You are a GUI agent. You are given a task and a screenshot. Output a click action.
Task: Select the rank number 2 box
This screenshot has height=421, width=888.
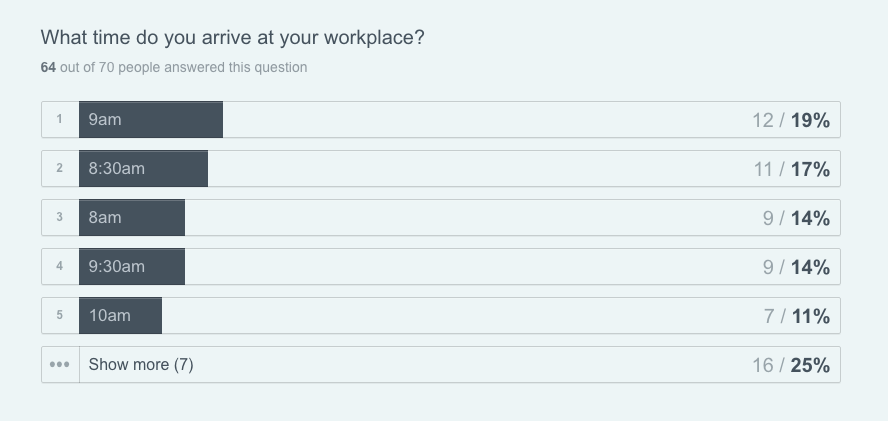(60, 169)
